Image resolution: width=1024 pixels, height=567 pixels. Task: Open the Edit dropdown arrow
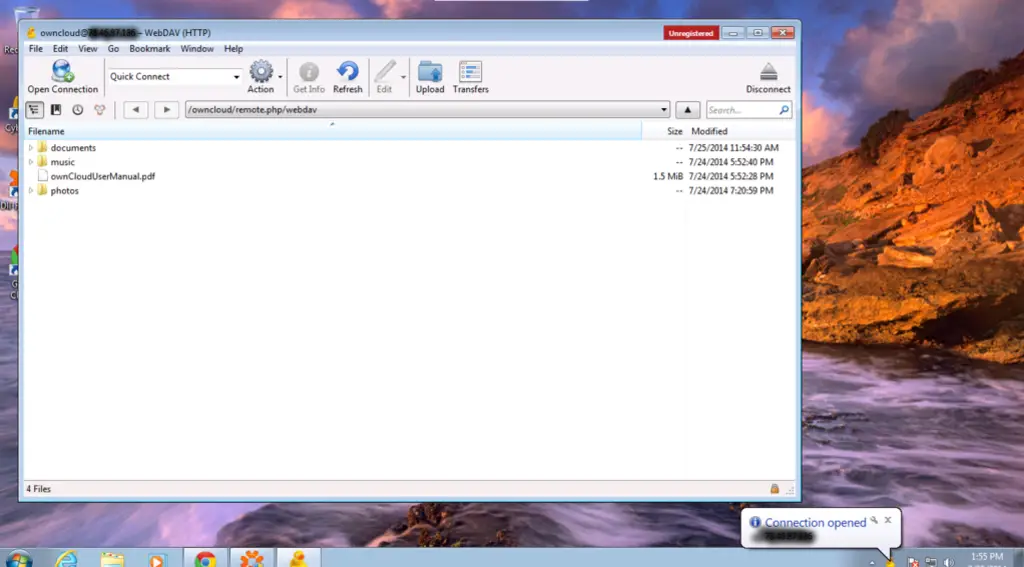[403, 77]
